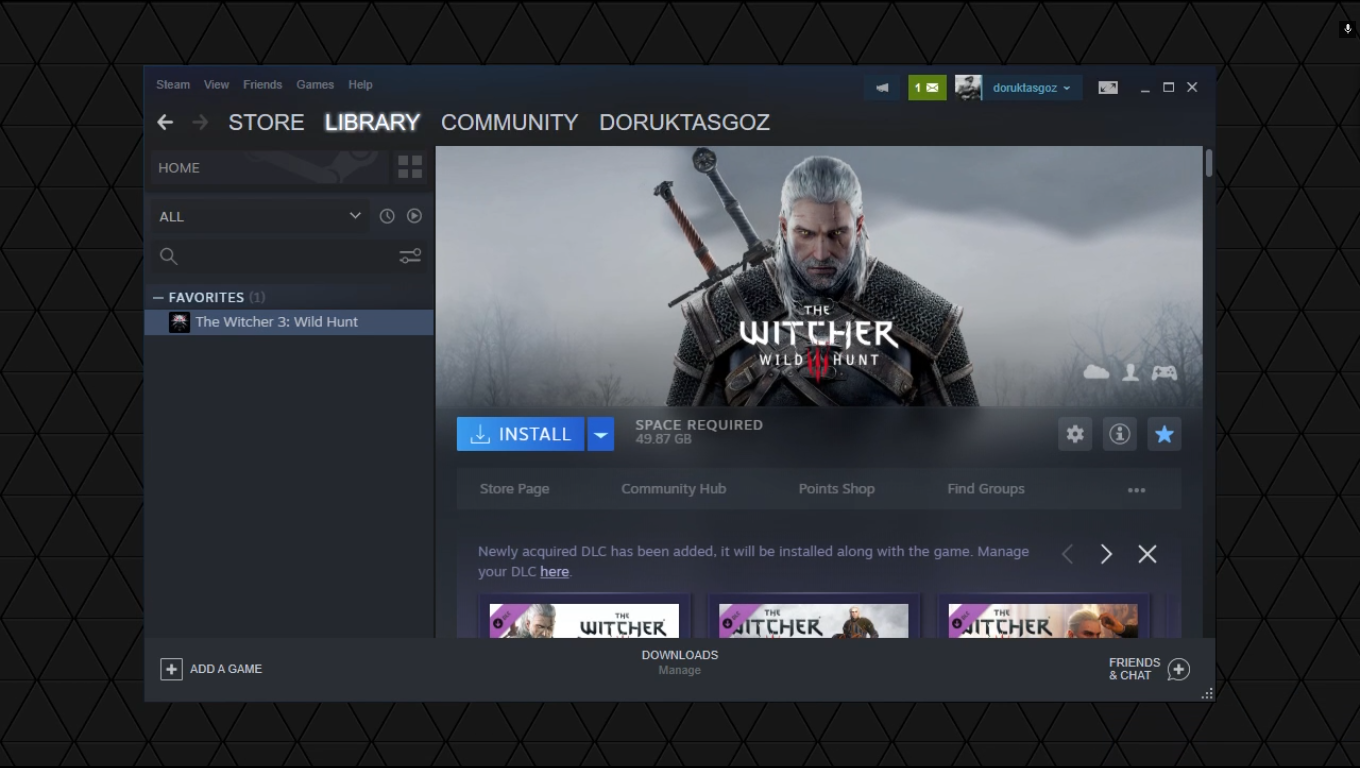Open the Games menu
1360x768 pixels.
coord(315,85)
